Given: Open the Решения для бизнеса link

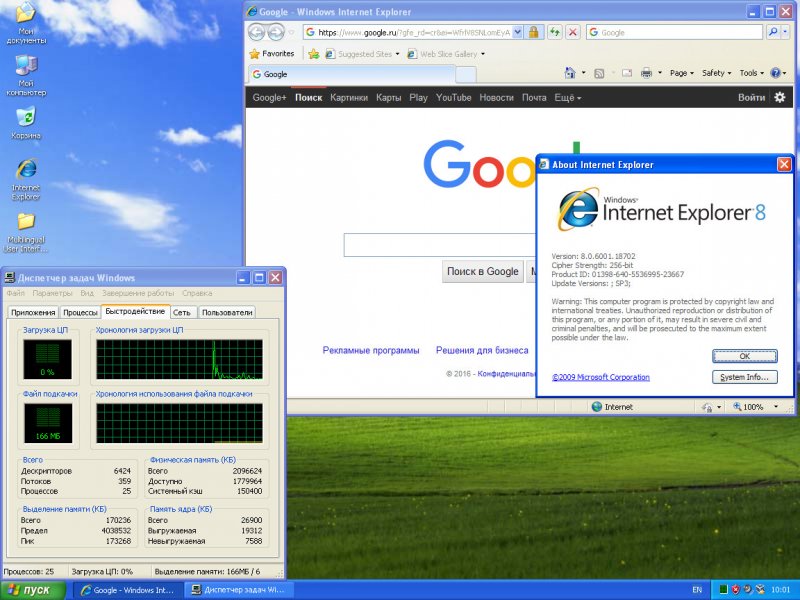Looking at the screenshot, I should [482, 351].
